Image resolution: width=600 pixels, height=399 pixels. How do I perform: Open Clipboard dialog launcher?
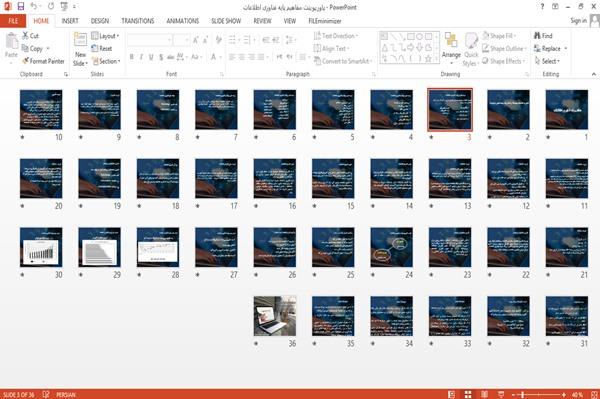click(66, 74)
